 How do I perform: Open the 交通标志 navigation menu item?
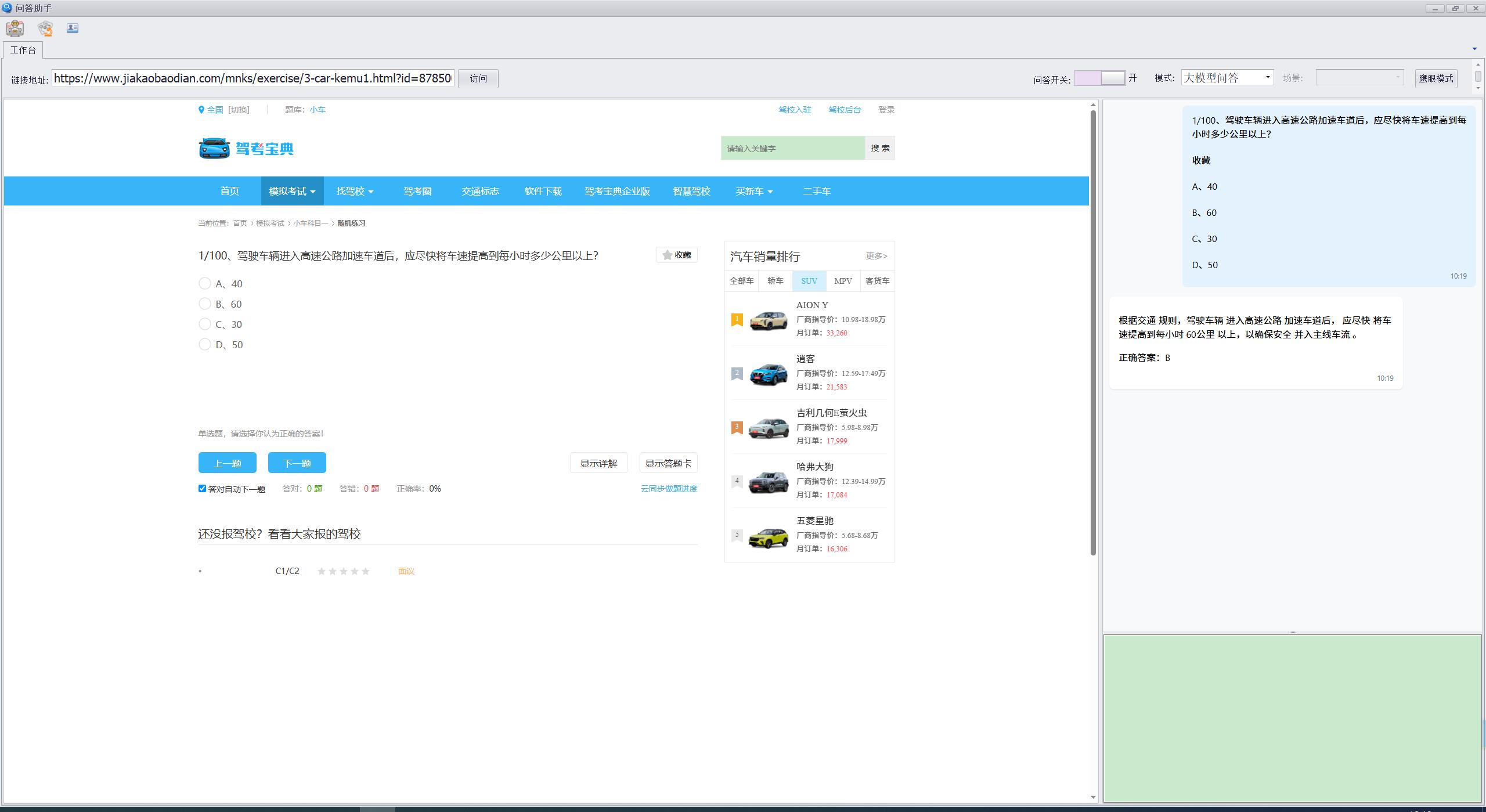coord(480,192)
